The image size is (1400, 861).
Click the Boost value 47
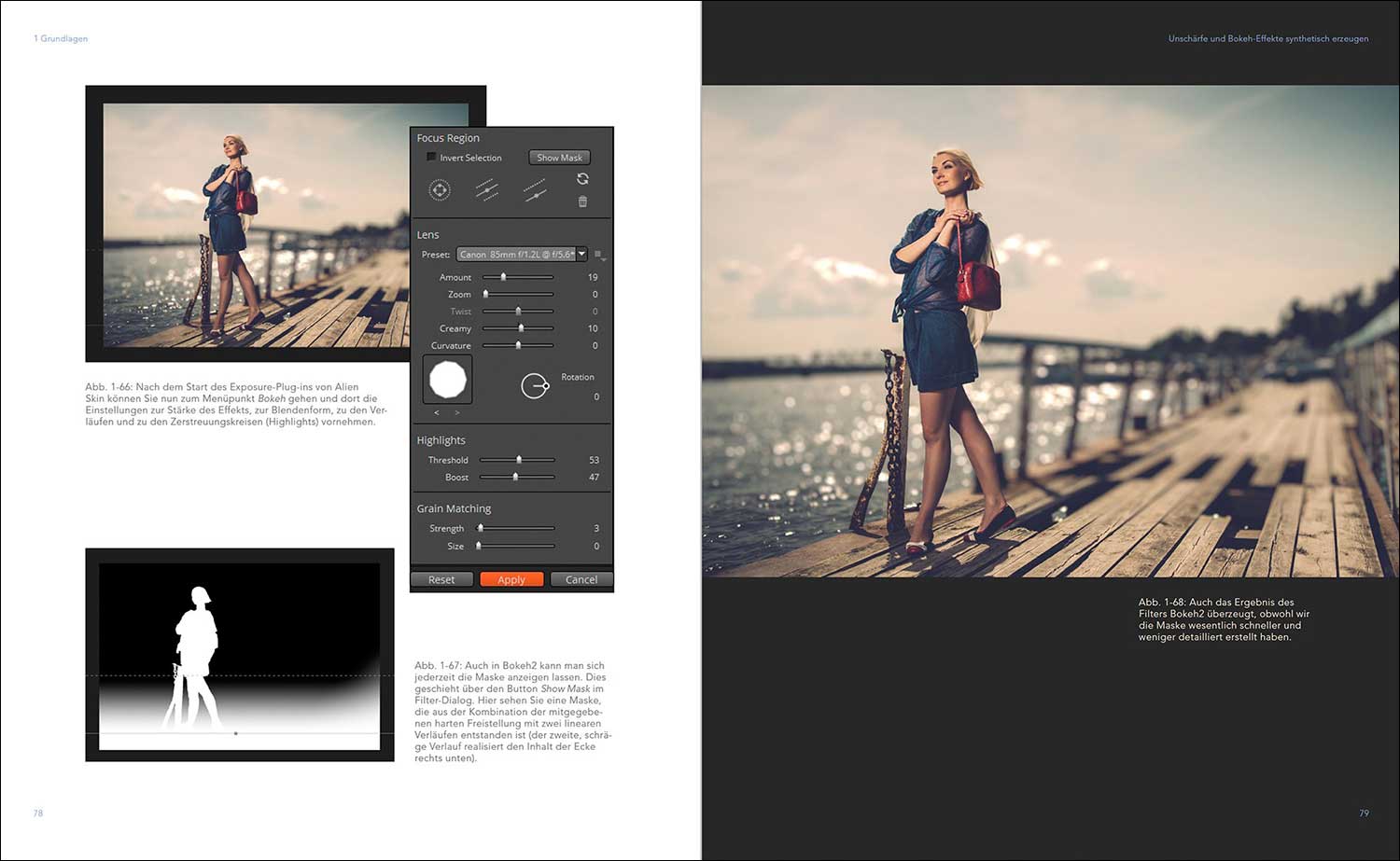594,477
